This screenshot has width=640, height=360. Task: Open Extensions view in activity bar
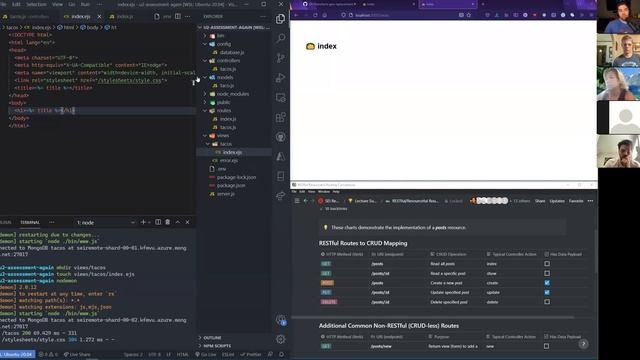click(x=280, y=118)
